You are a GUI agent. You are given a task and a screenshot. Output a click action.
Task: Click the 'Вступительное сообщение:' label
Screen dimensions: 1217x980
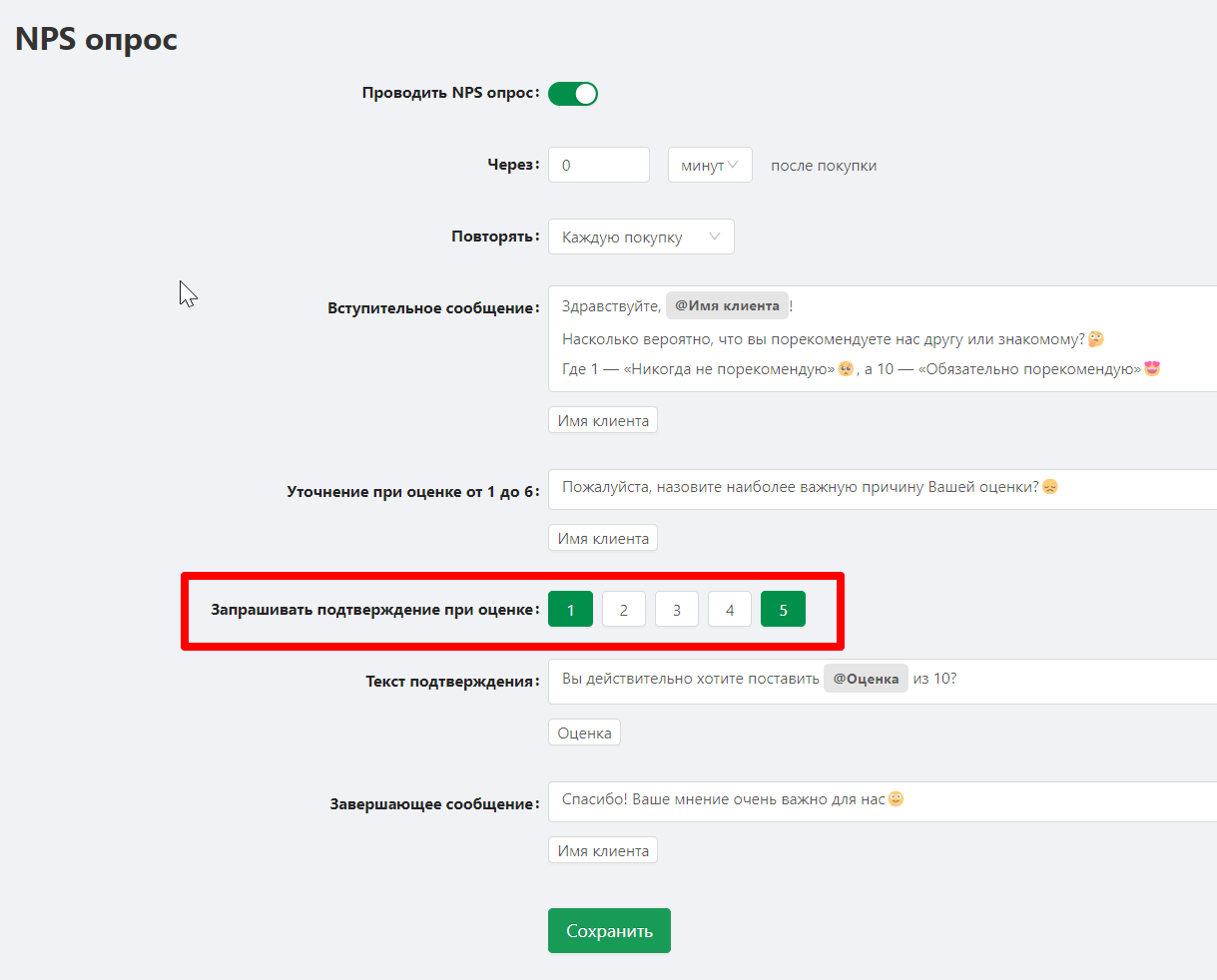433,308
